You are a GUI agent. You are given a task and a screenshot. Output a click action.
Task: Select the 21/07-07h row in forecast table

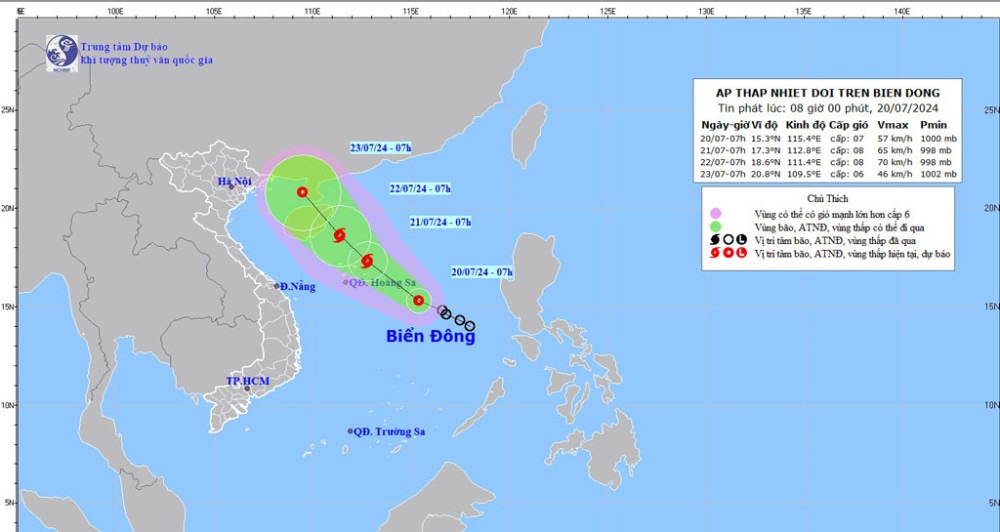pyautogui.click(x=828, y=148)
